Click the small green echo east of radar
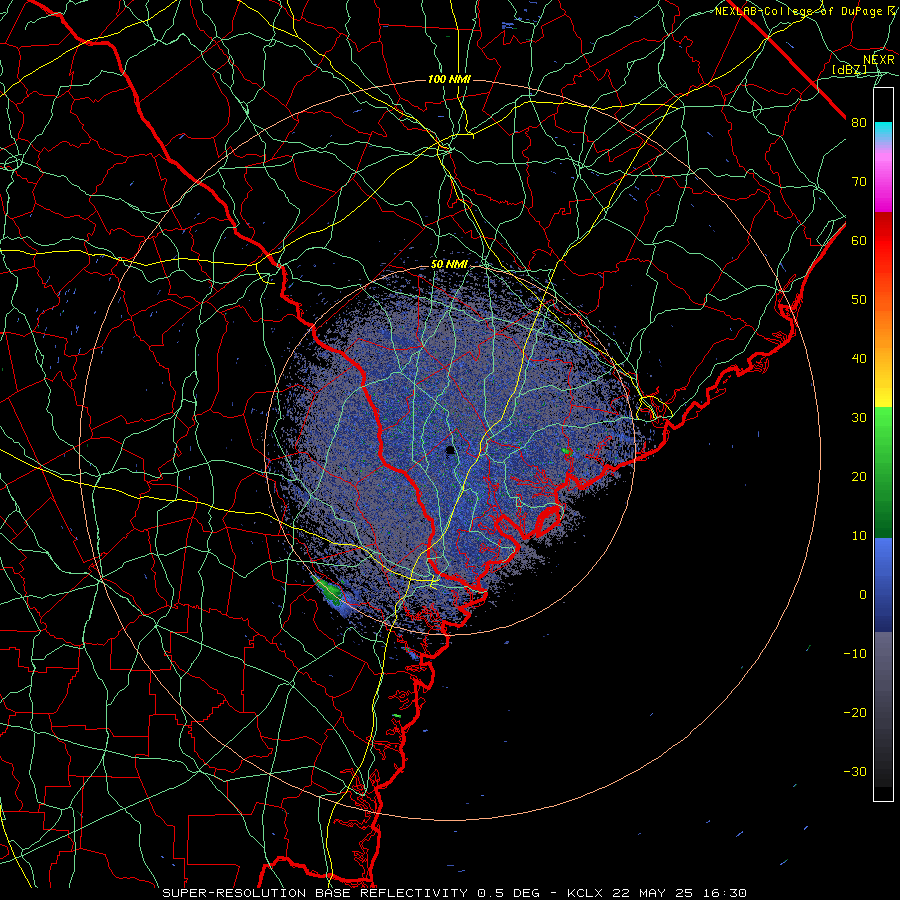The width and height of the screenshot is (900, 900). pos(567,451)
